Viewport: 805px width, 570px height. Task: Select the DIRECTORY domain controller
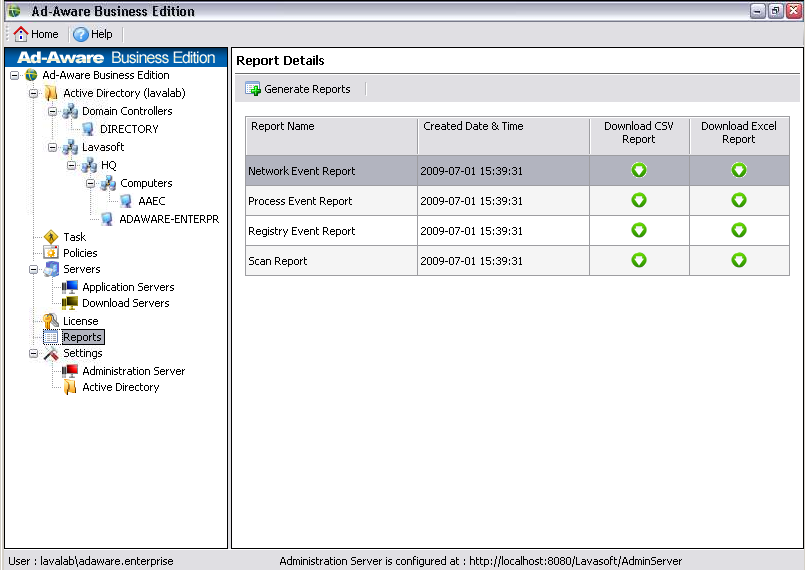pos(129,129)
